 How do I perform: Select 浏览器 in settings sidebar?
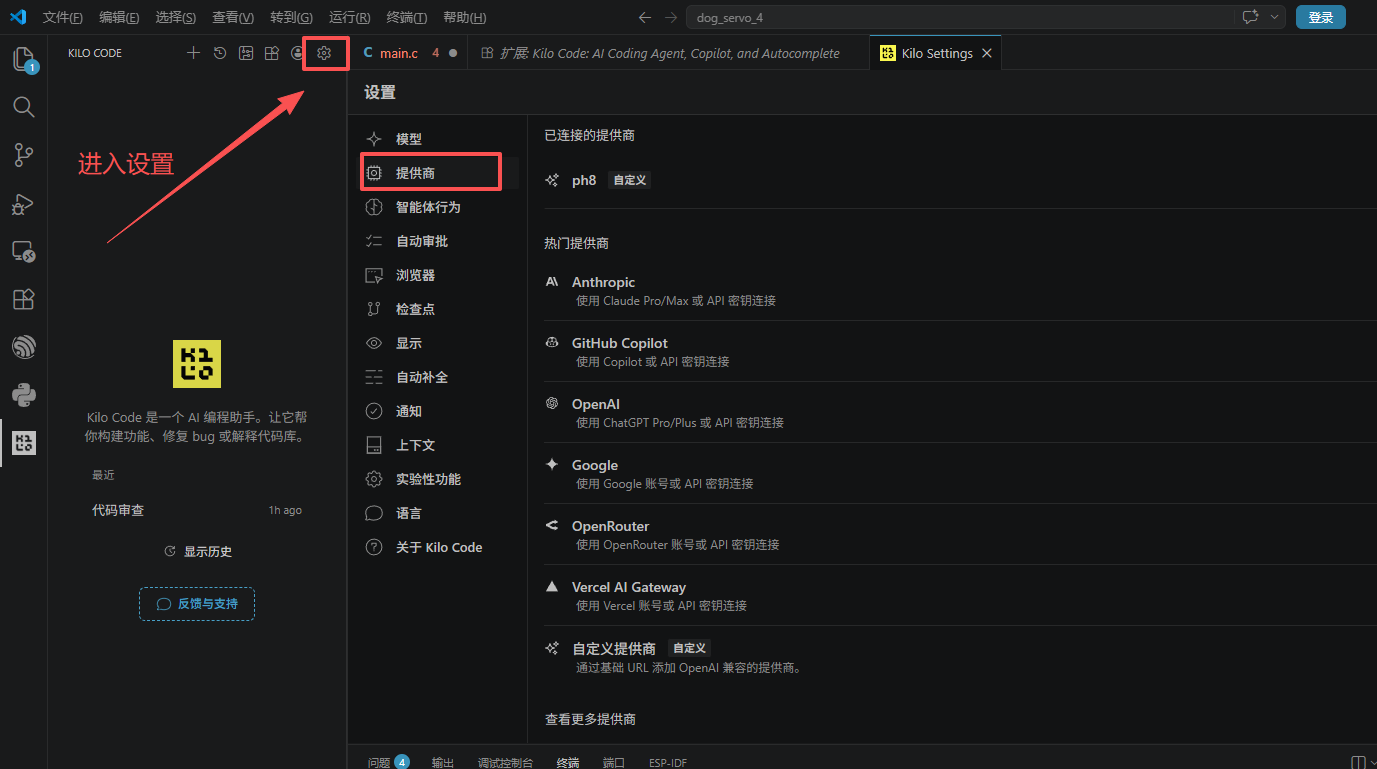(440, 275)
